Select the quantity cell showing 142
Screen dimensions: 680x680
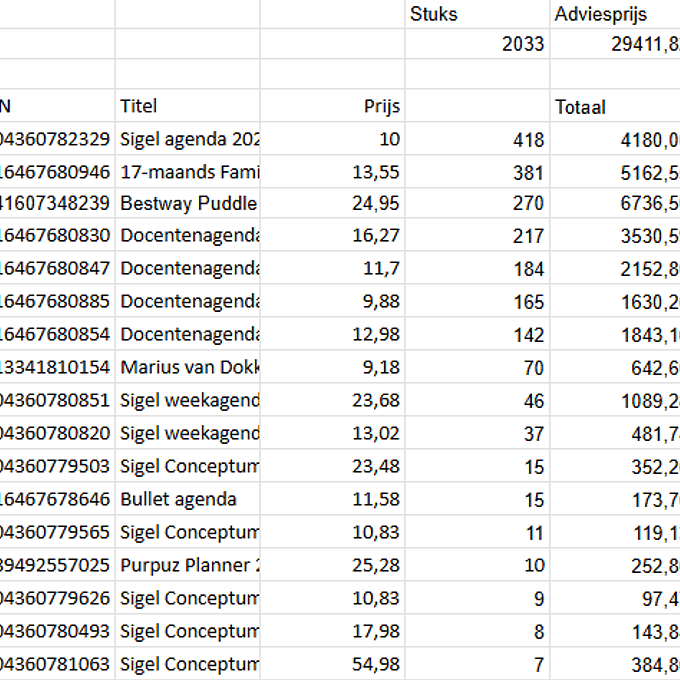click(x=477, y=335)
